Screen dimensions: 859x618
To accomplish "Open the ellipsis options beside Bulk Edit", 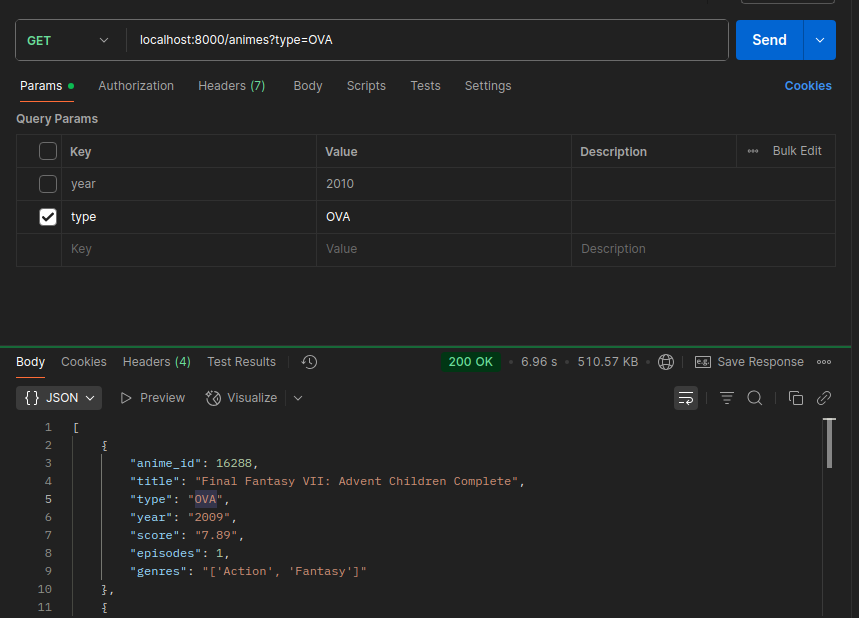I will 753,151.
